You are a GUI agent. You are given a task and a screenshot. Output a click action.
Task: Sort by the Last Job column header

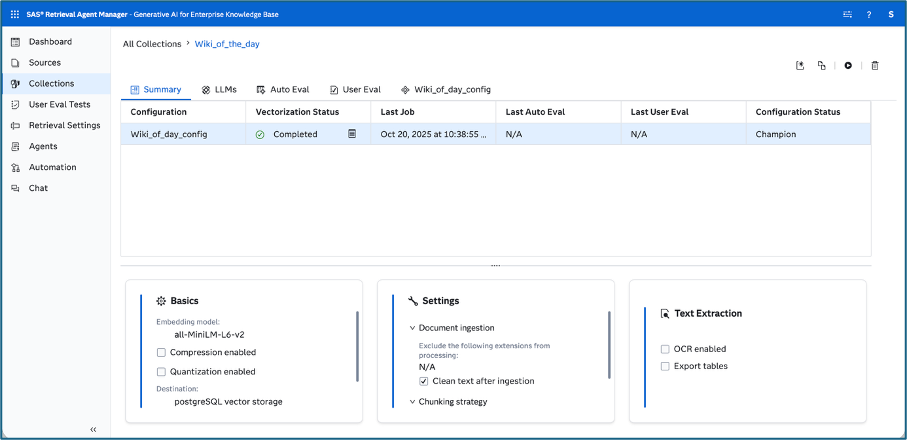tap(434, 112)
